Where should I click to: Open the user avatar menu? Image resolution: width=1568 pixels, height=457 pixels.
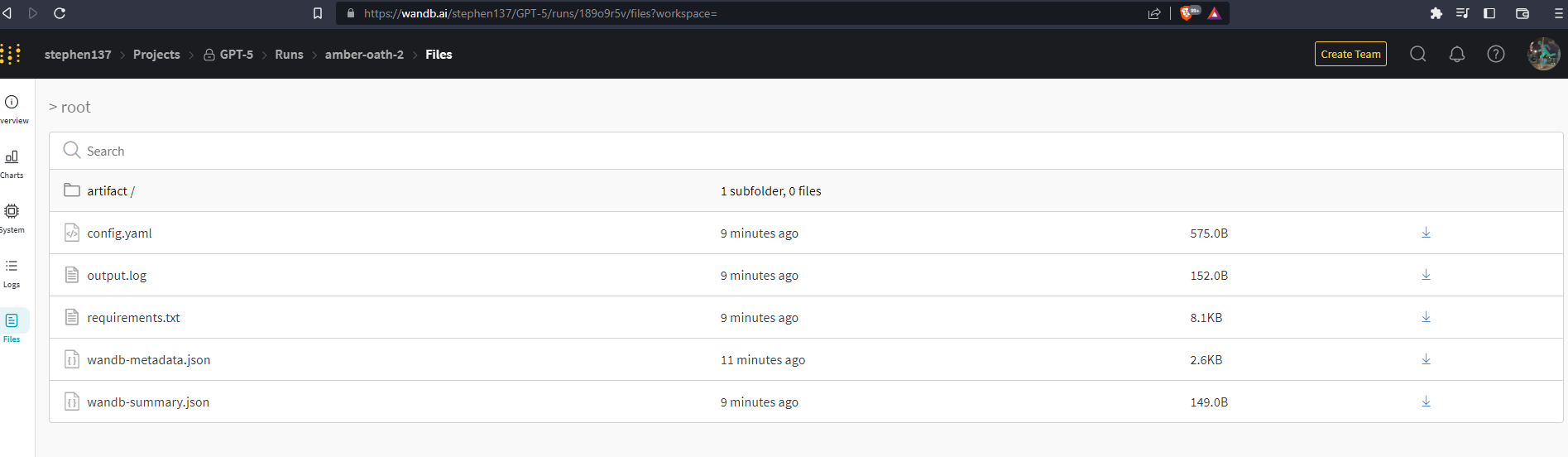[1543, 54]
